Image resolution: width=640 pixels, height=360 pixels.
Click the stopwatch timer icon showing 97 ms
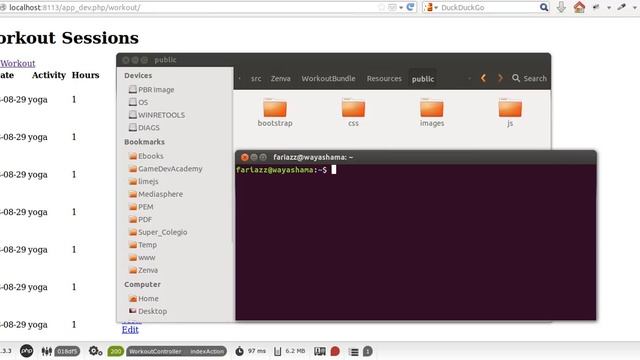[x=240, y=351]
